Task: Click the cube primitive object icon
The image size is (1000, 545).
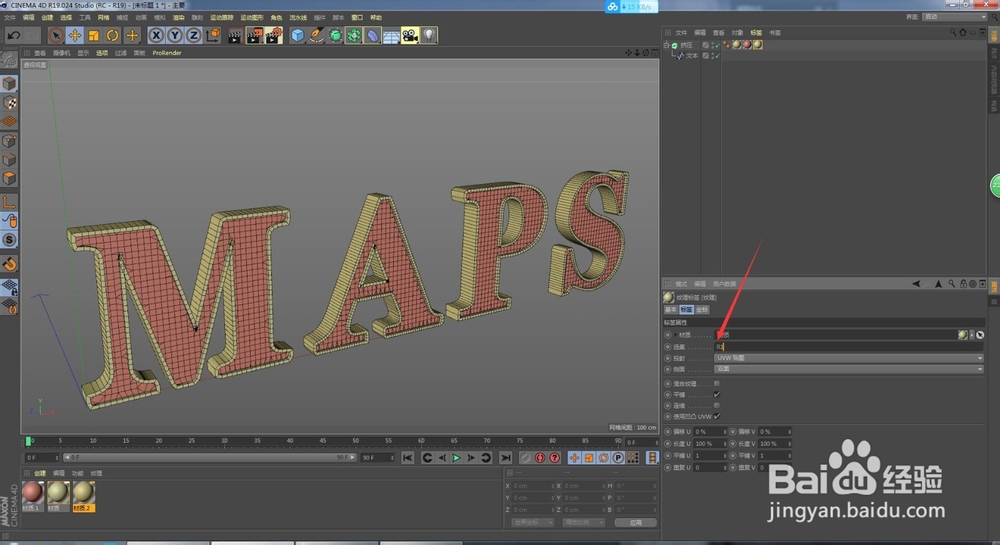Action: click(297, 35)
